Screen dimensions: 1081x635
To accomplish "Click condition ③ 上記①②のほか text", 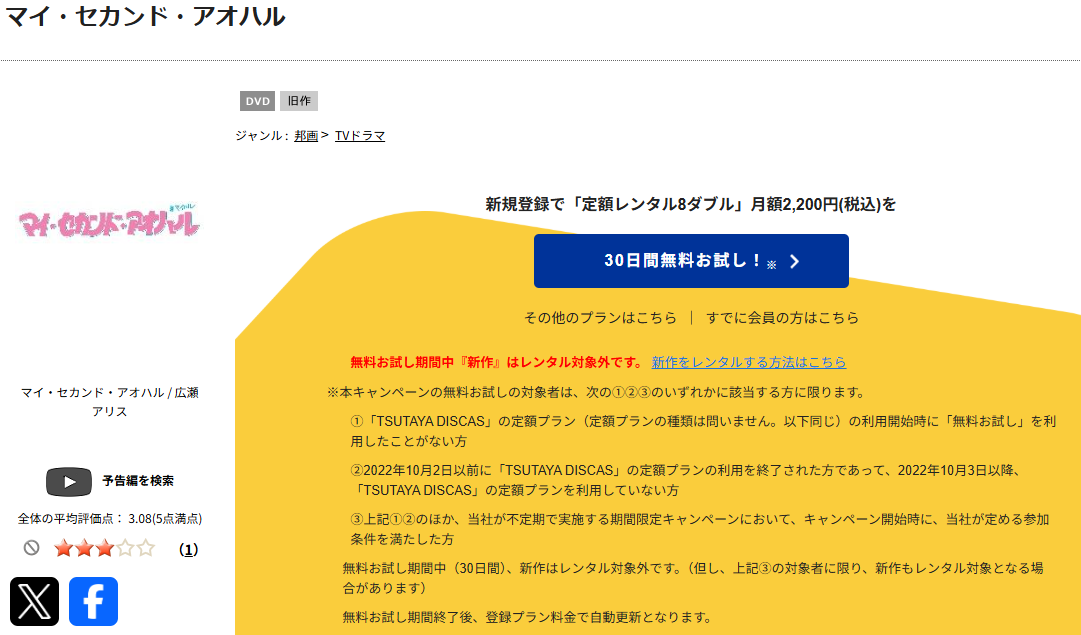I will [700, 529].
